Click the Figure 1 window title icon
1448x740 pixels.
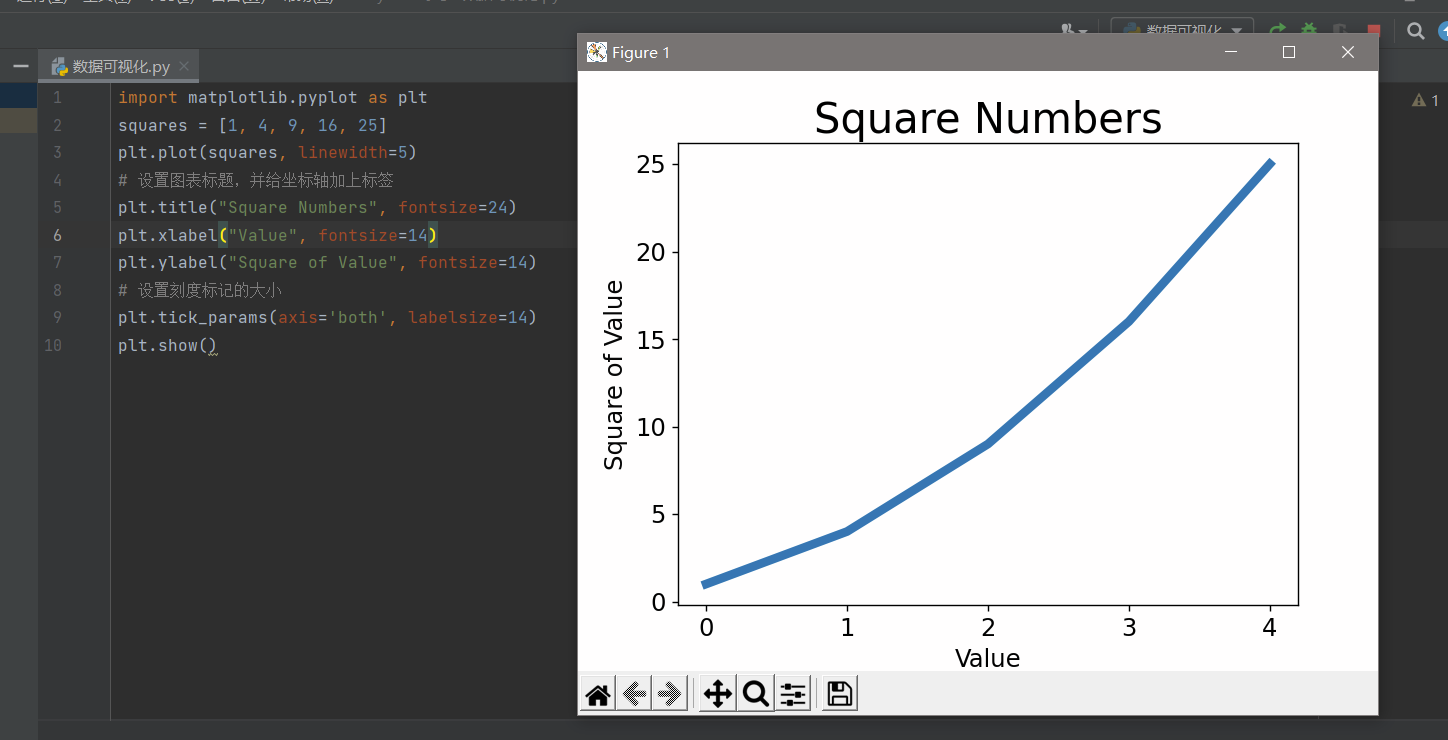(x=597, y=52)
